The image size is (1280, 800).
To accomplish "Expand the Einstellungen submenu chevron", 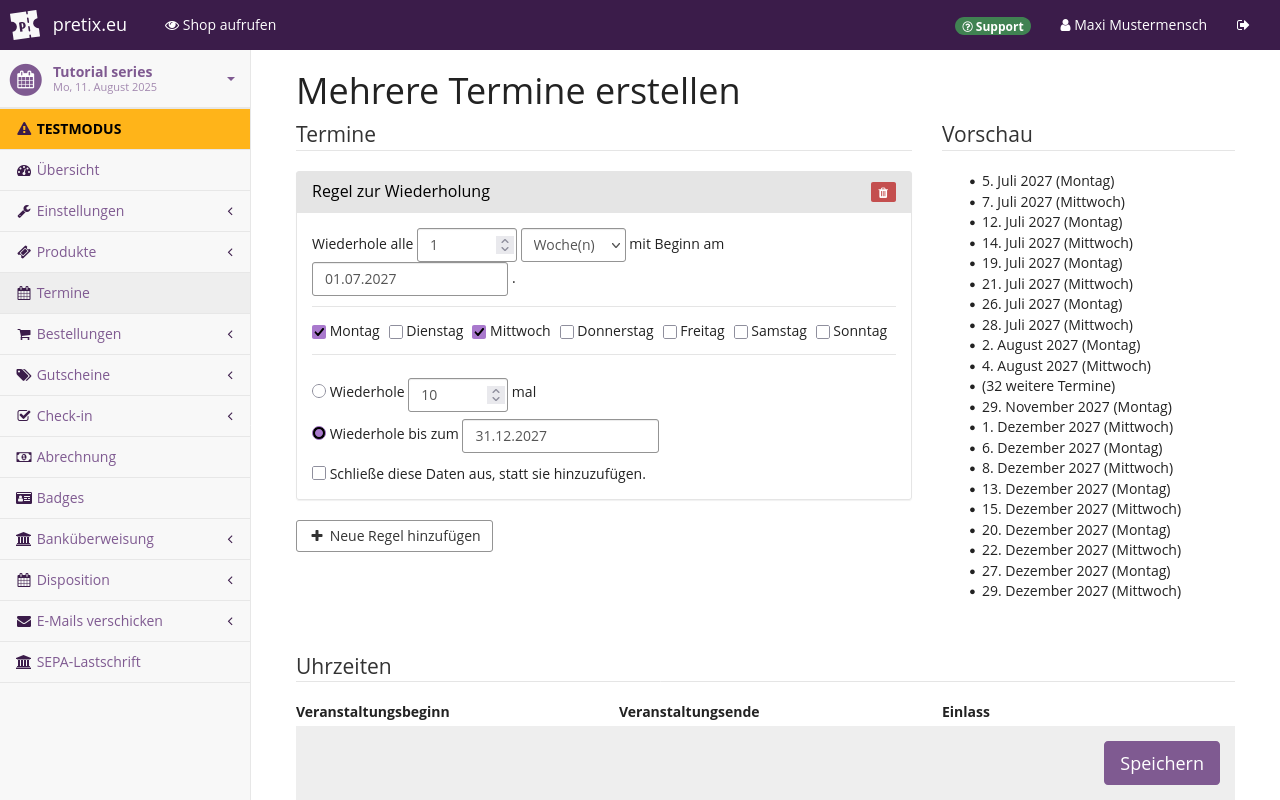I will [x=230, y=211].
